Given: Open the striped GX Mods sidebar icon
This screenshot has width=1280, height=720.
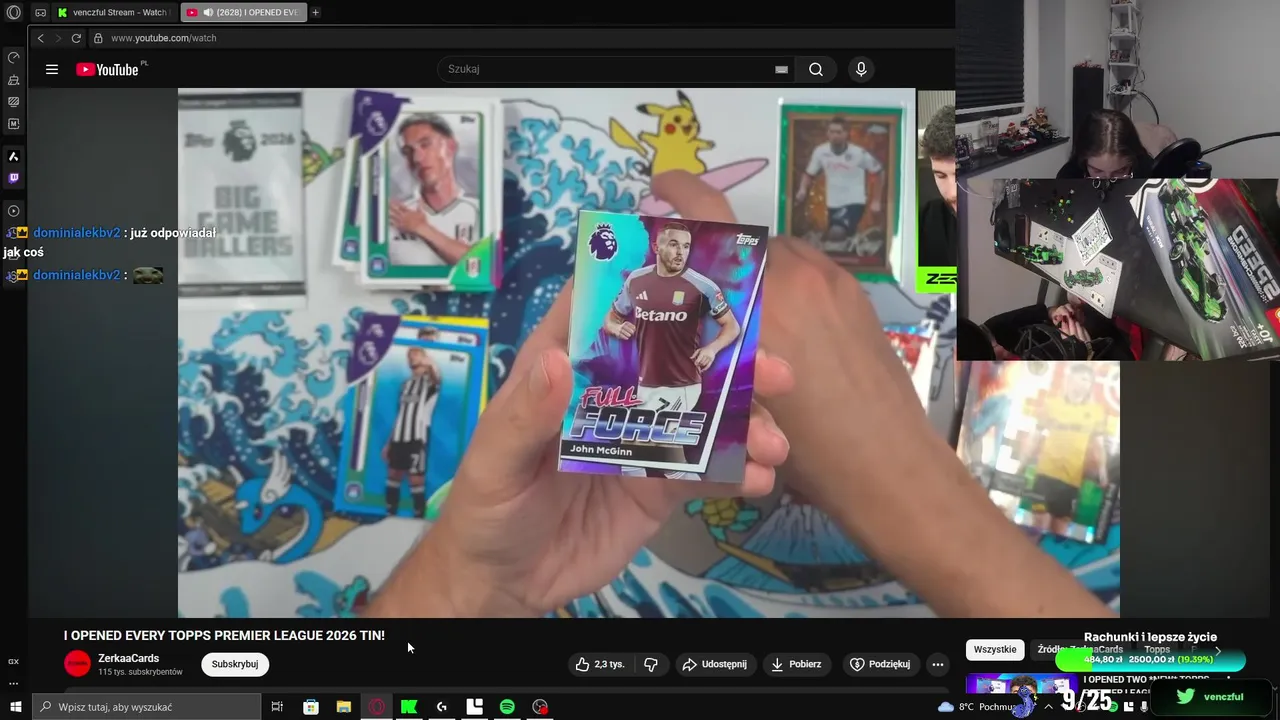Looking at the screenshot, I should click(x=13, y=102).
